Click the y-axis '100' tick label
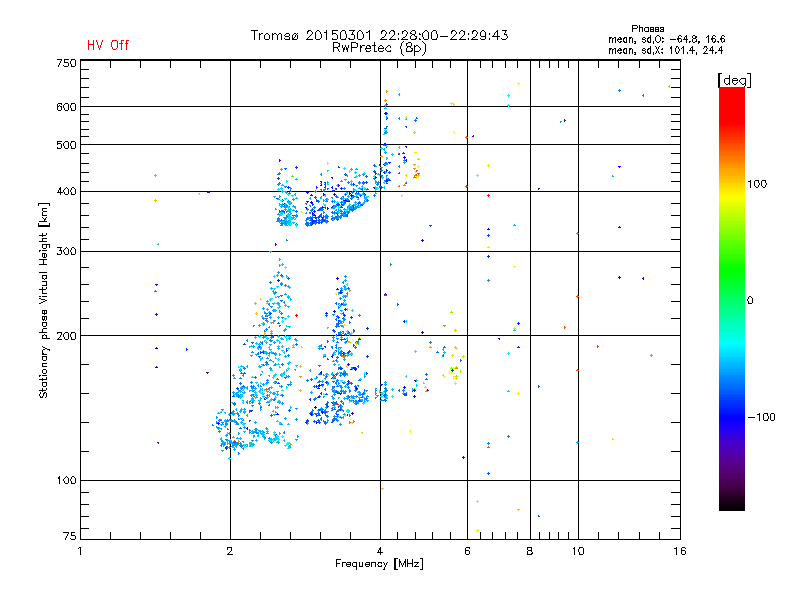This screenshot has width=800, height=600. click(67, 480)
